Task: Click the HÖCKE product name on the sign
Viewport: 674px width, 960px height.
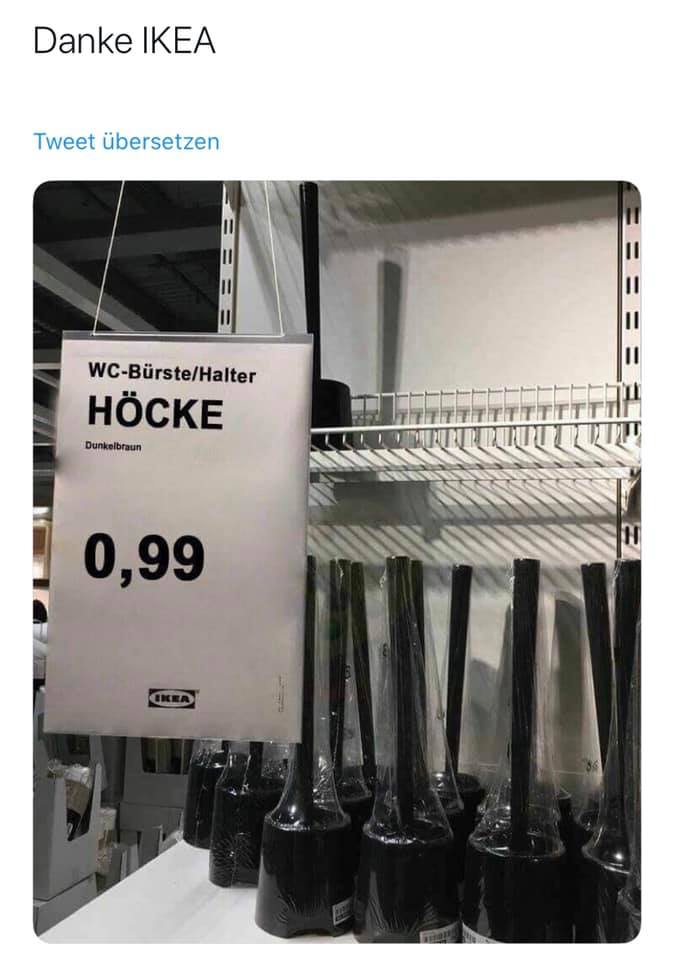Action: click(x=155, y=413)
